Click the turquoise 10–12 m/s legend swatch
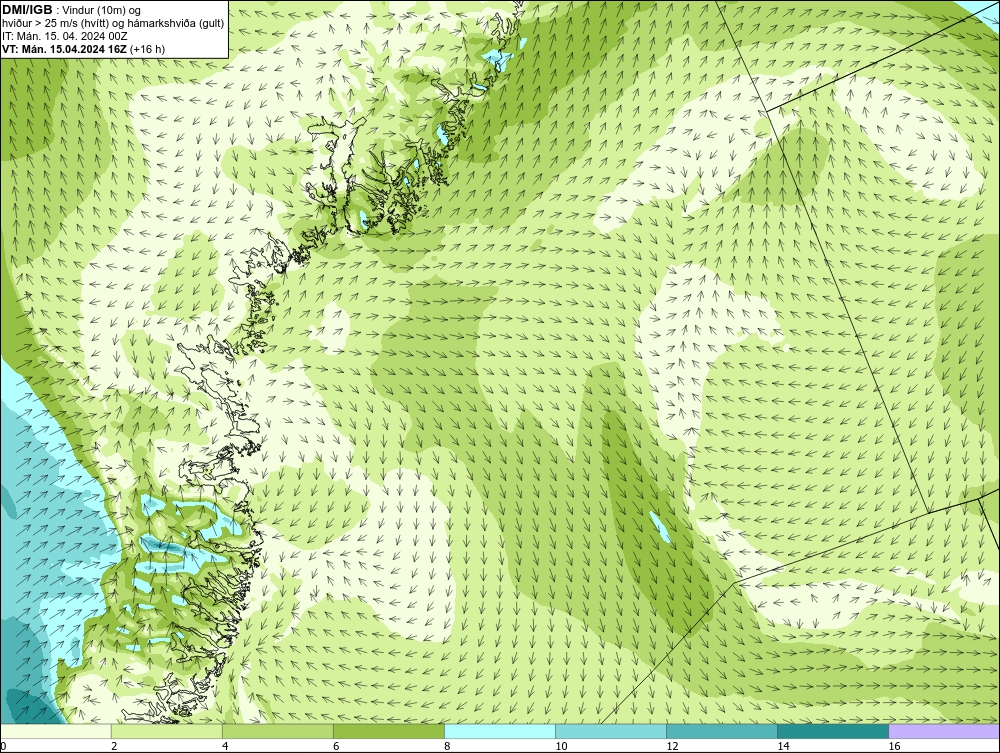 (x=611, y=731)
